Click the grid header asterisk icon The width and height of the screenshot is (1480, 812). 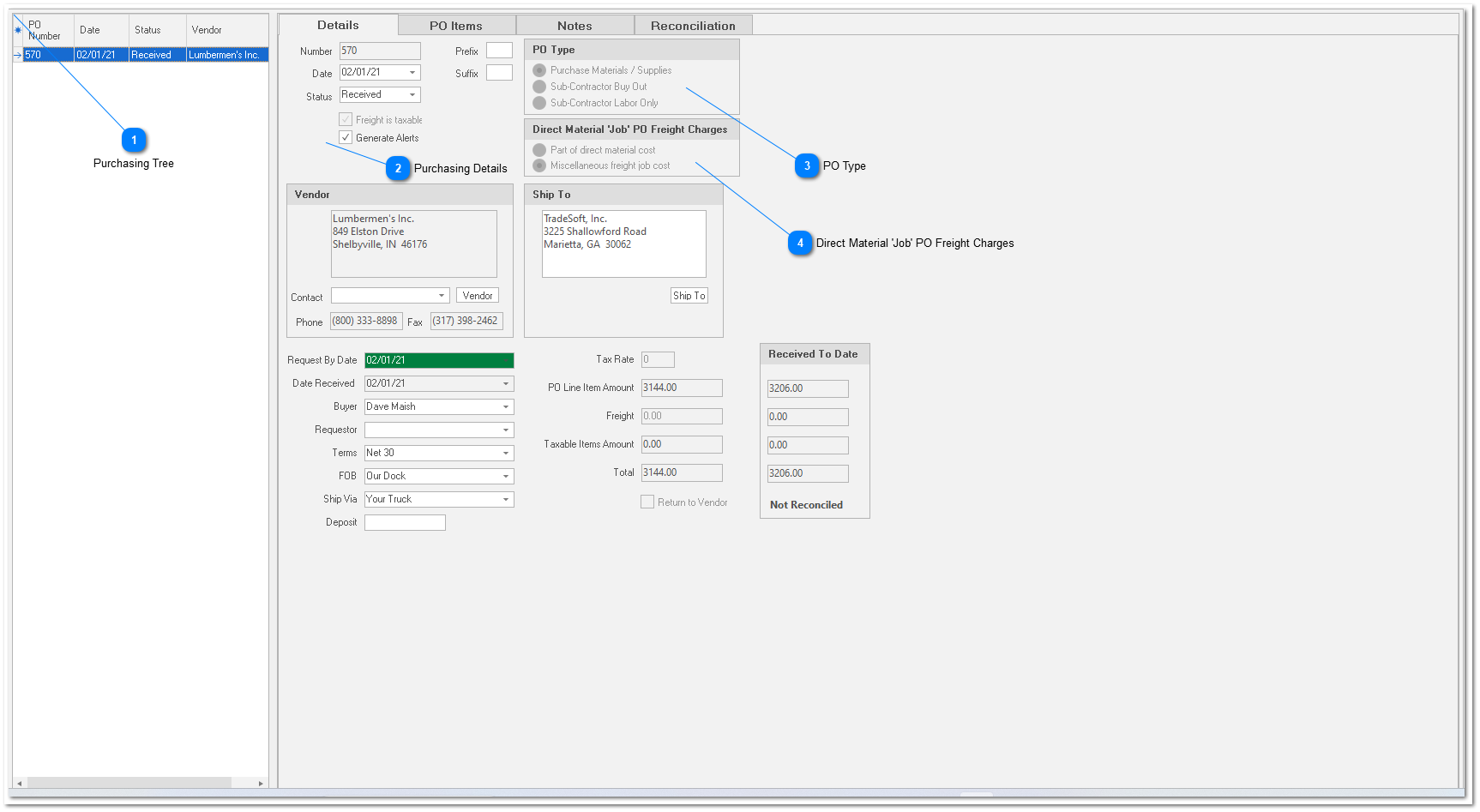point(18,30)
